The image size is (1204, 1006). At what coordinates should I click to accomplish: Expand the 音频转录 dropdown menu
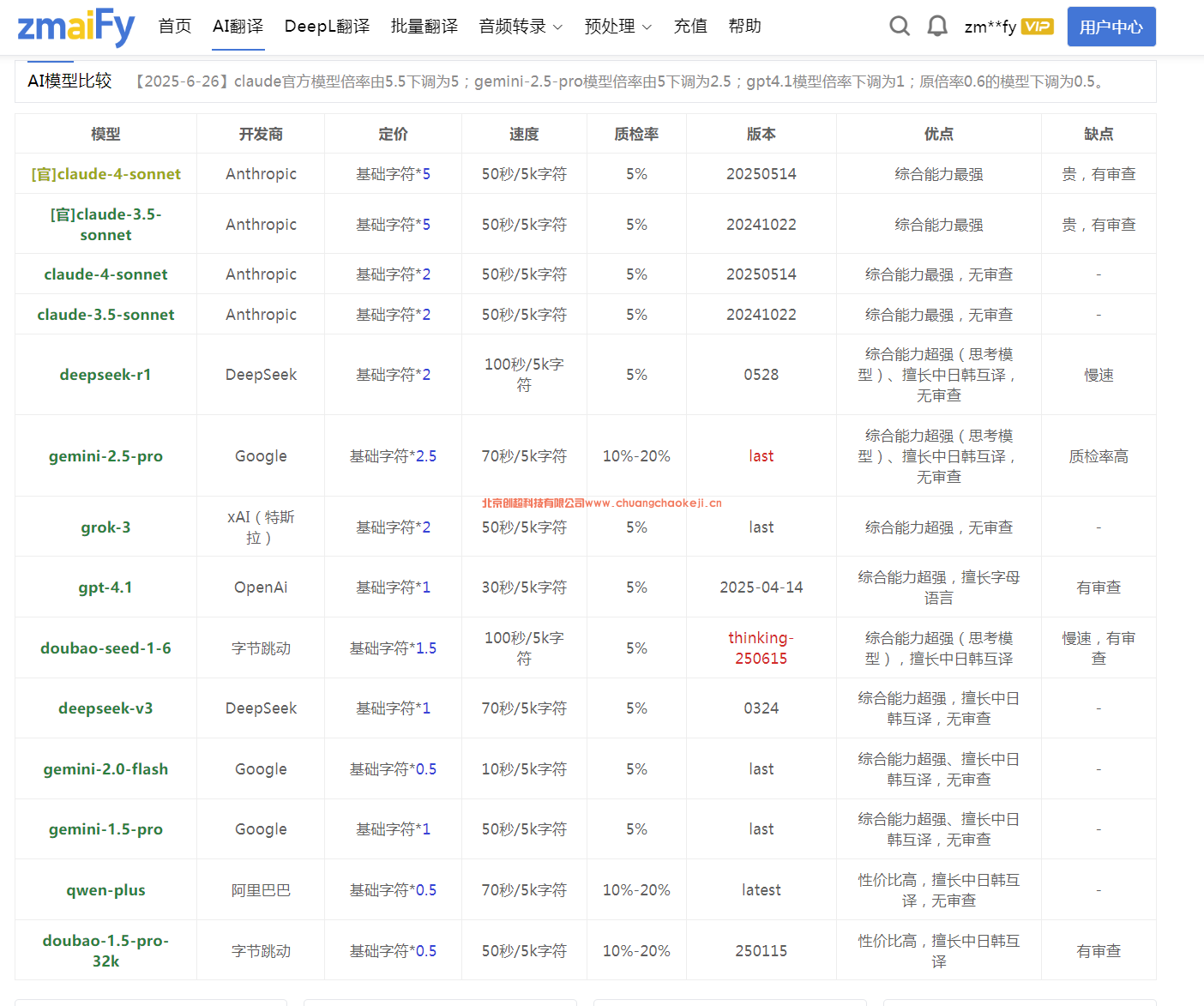click(521, 27)
